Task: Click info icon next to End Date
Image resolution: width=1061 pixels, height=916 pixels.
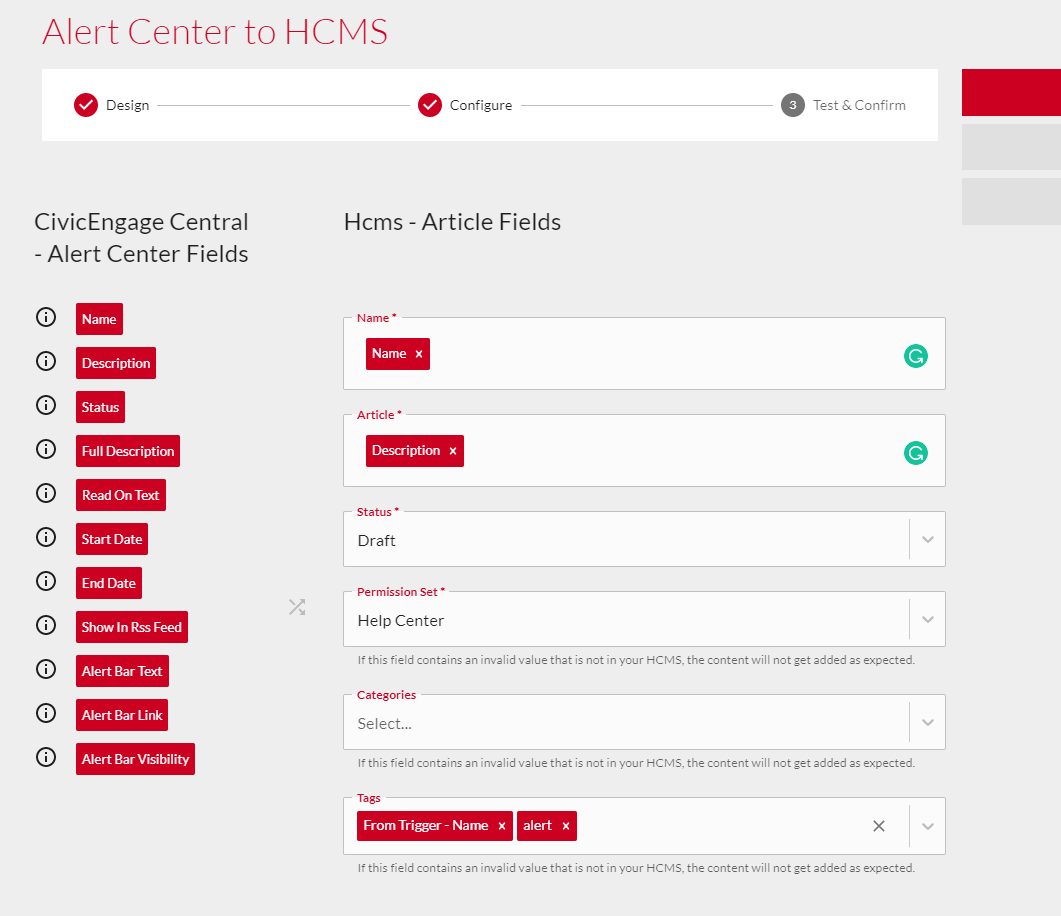Action: 46,580
